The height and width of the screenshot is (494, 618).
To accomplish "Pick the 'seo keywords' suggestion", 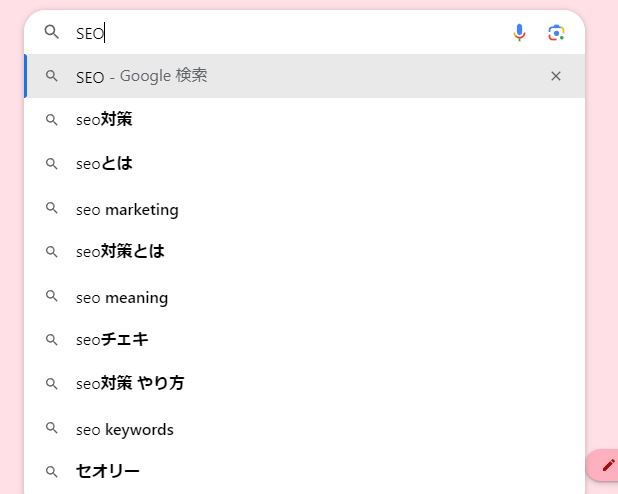I will (x=304, y=428).
